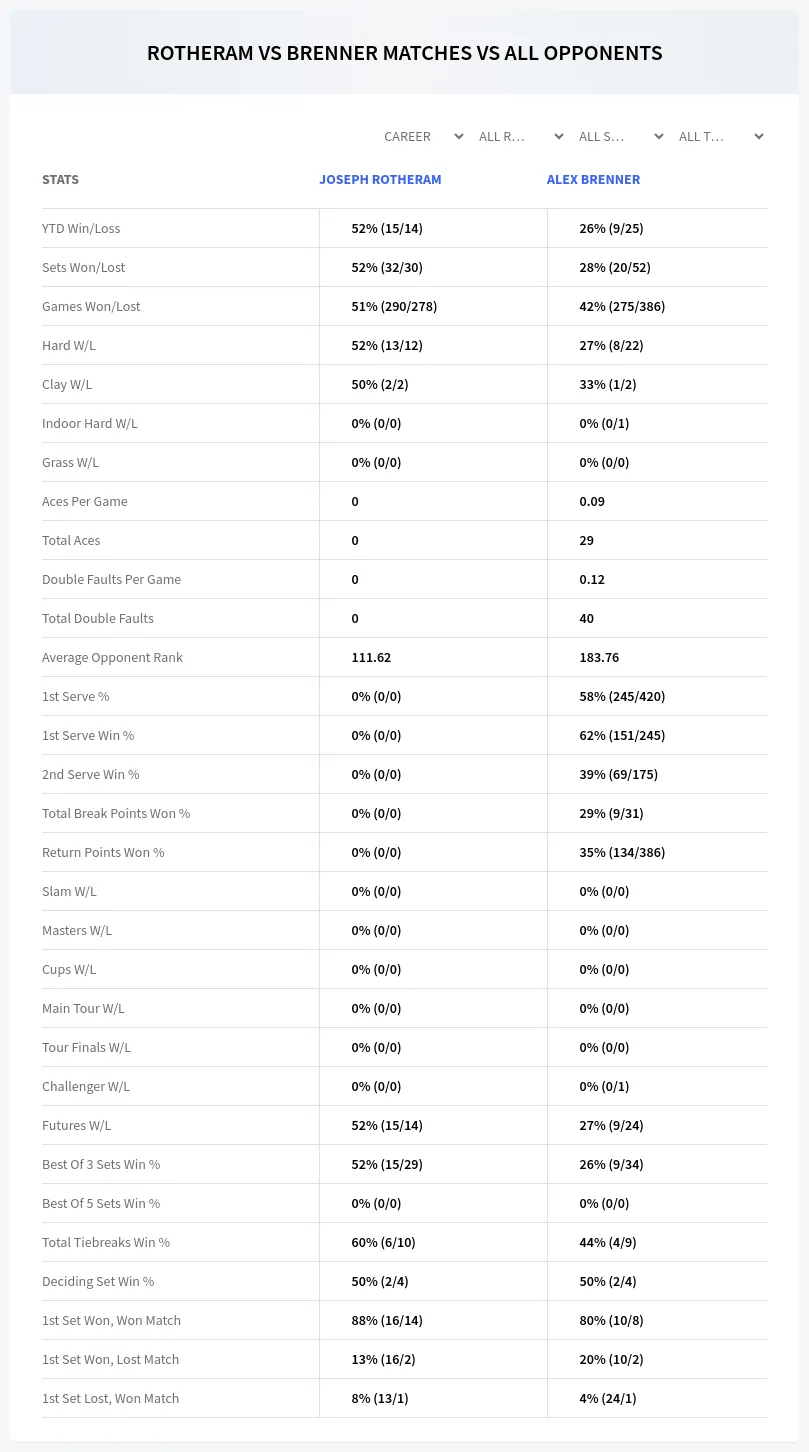Select the YTD Win/Loss stat row label

(x=81, y=228)
